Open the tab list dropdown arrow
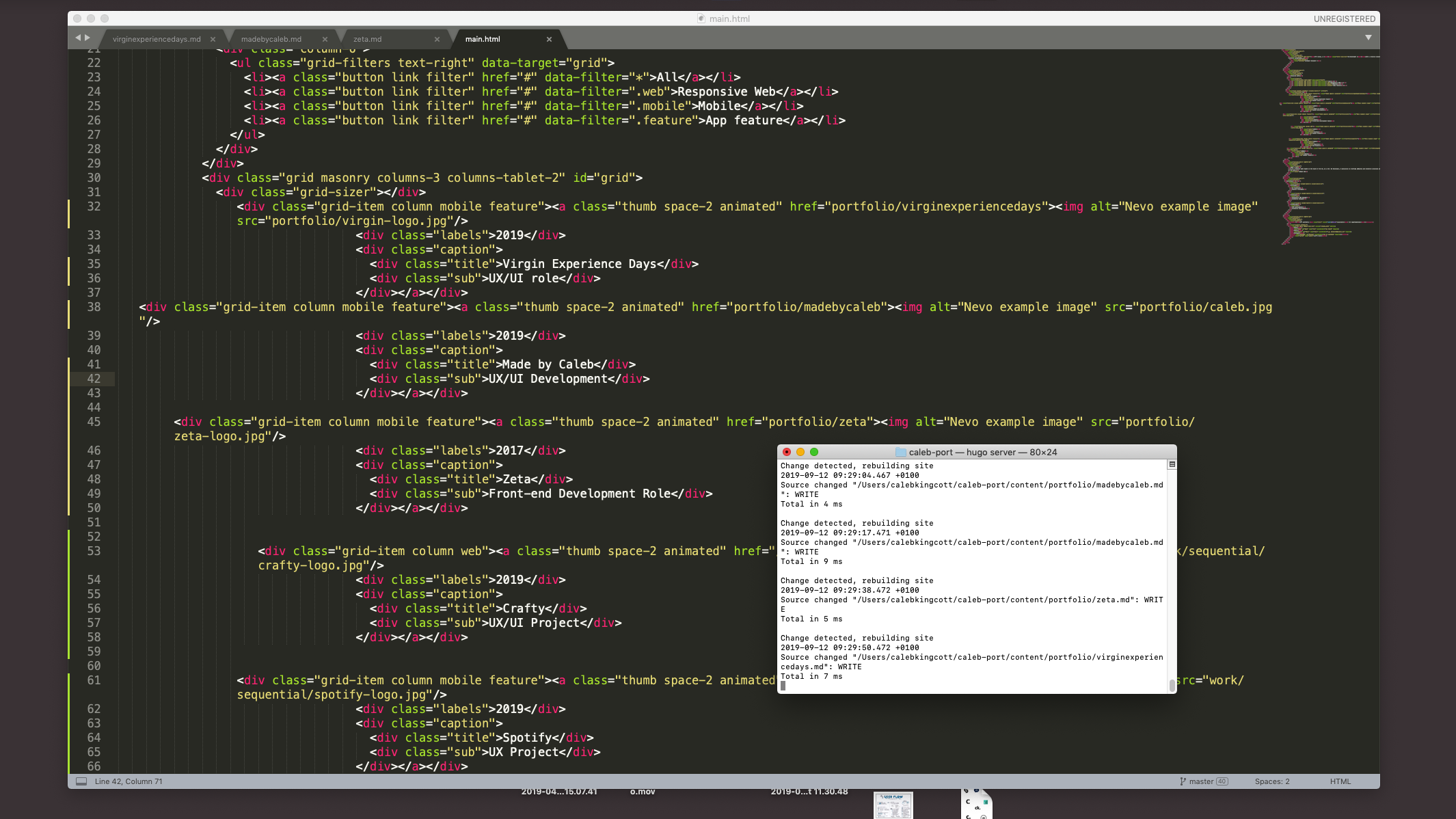Viewport: 1456px width, 819px height. point(1369,38)
